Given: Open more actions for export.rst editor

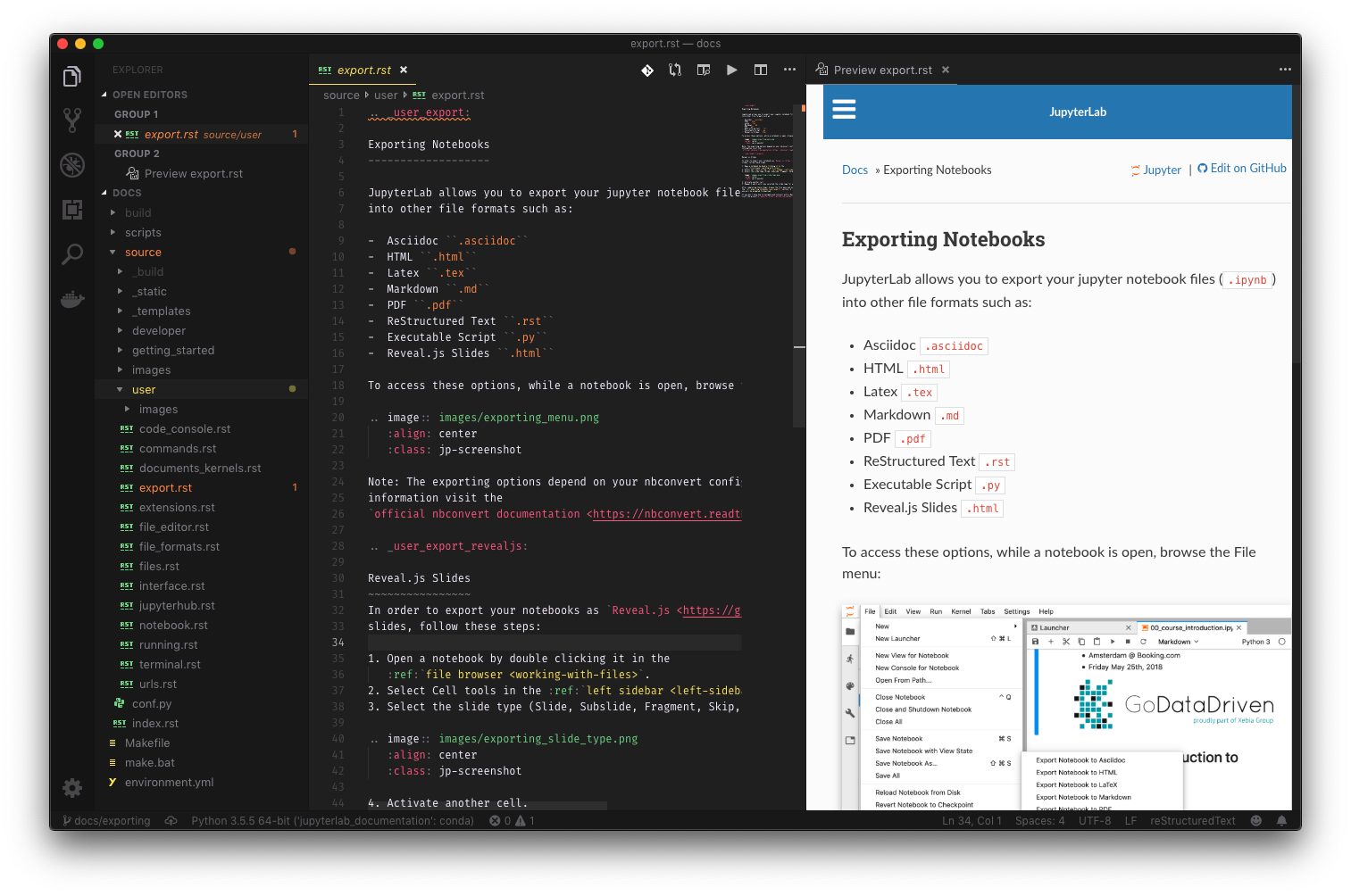Looking at the screenshot, I should pyautogui.click(x=789, y=70).
